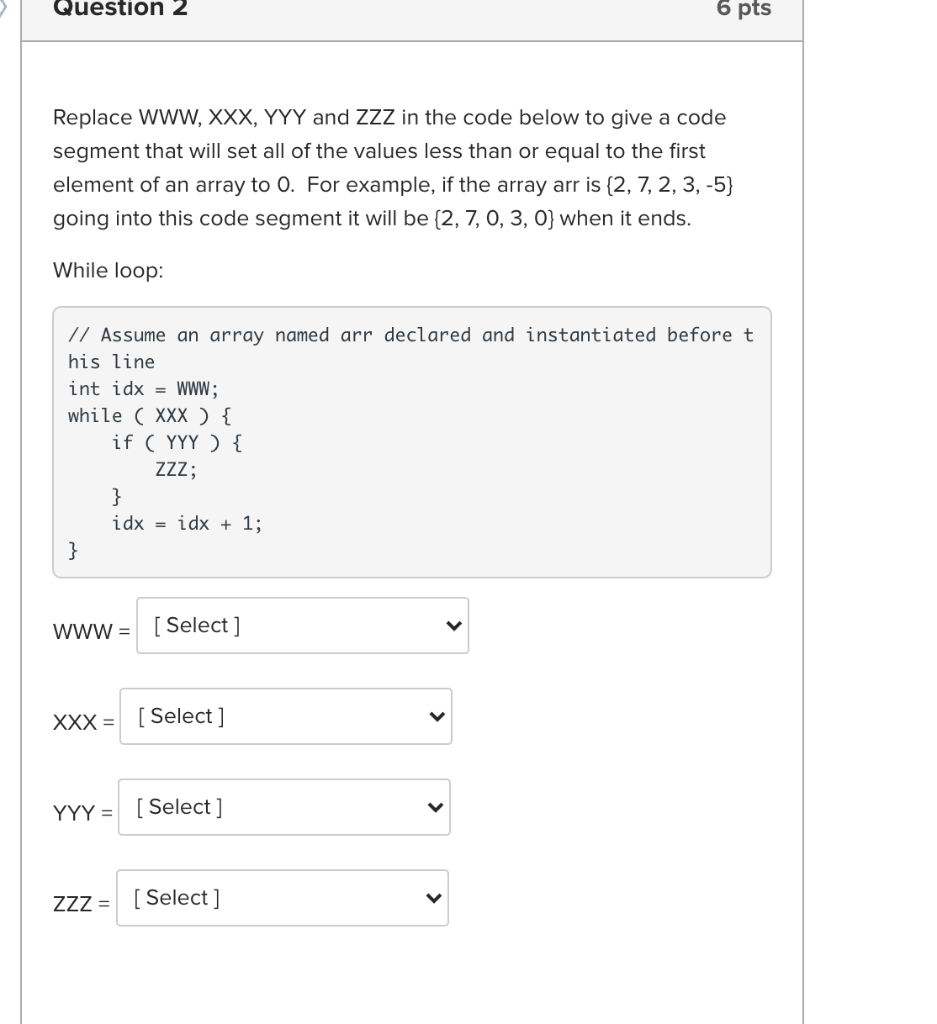Select the code block containing the while loop

click(x=410, y=440)
